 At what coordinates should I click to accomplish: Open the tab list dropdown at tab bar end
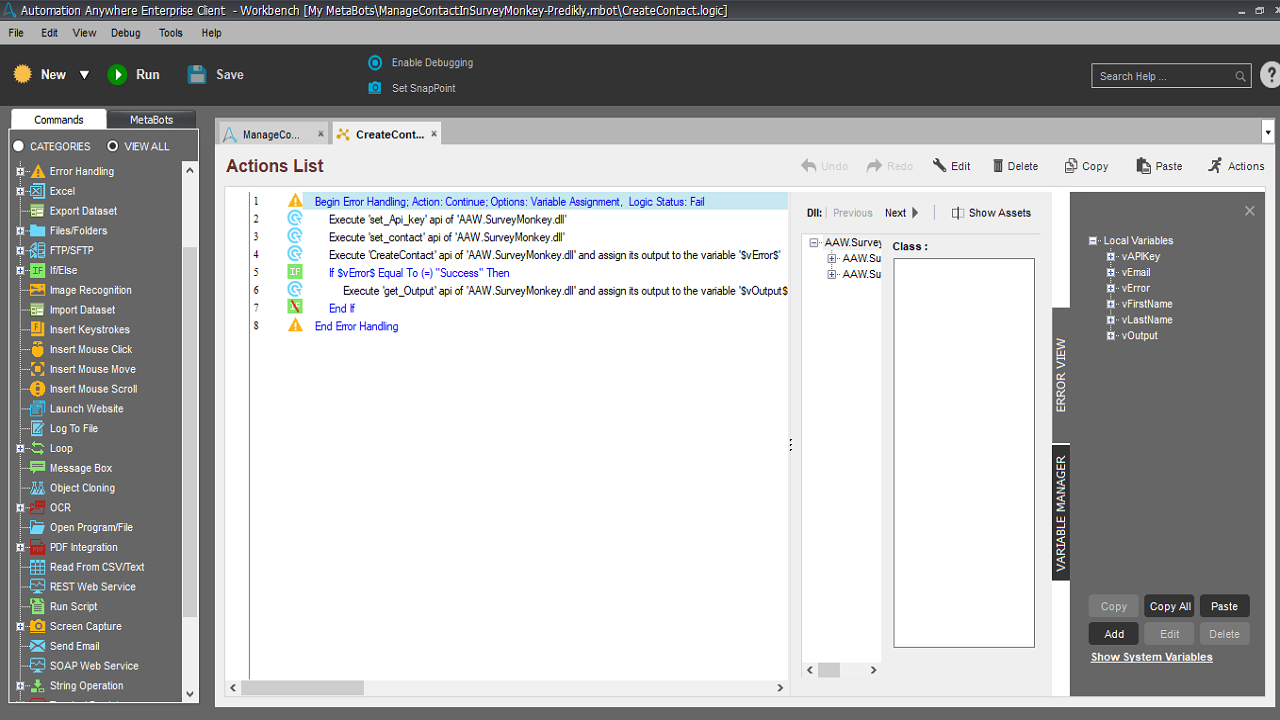pos(1268,132)
